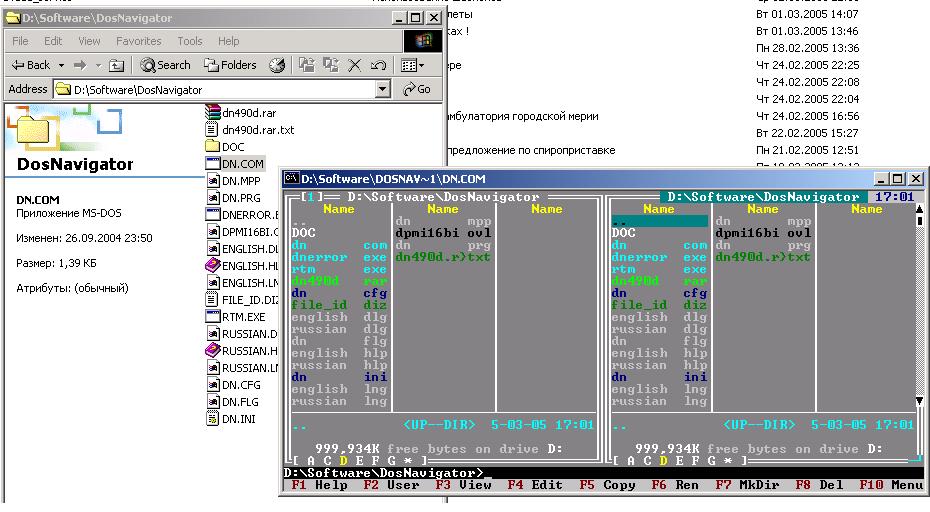Select the dn490d.rar.txt file icon

pyautogui.click(x=212, y=129)
